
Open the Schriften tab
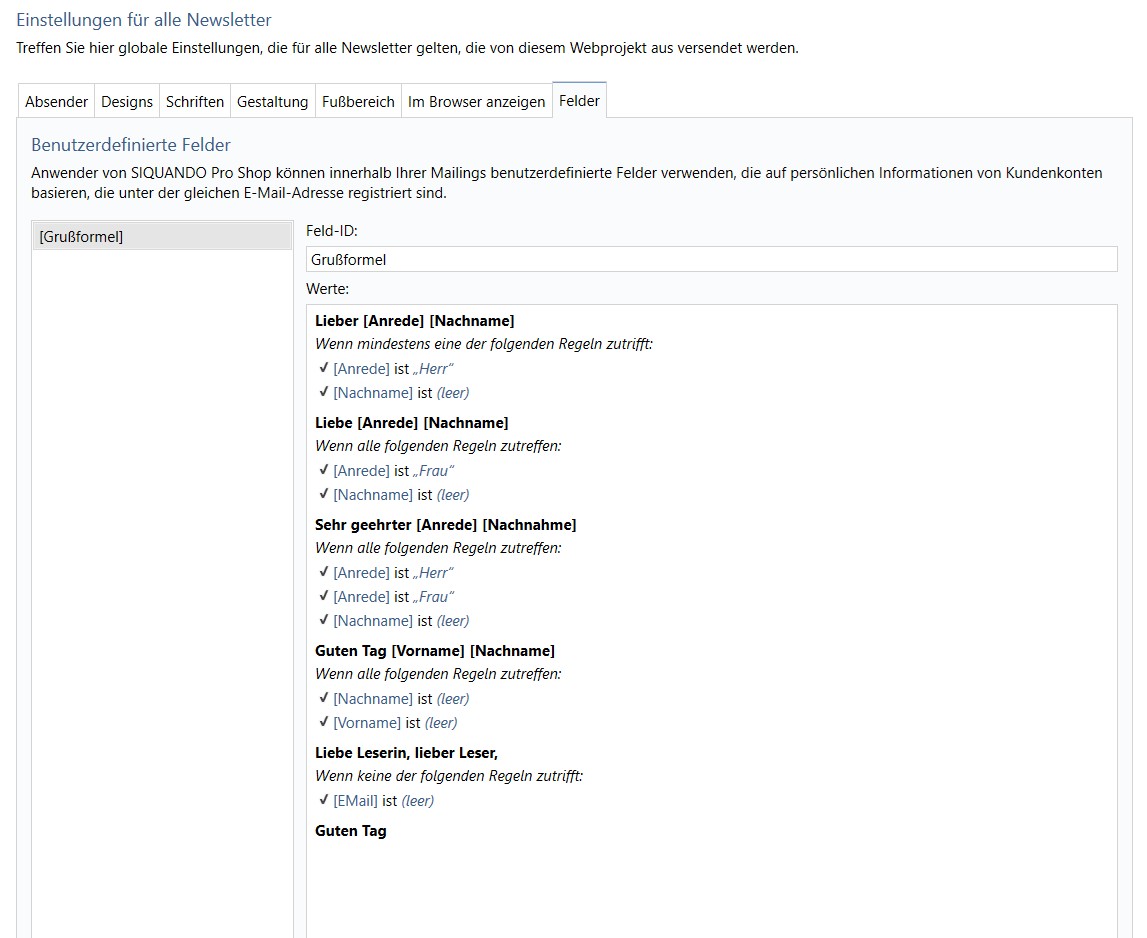click(x=195, y=102)
